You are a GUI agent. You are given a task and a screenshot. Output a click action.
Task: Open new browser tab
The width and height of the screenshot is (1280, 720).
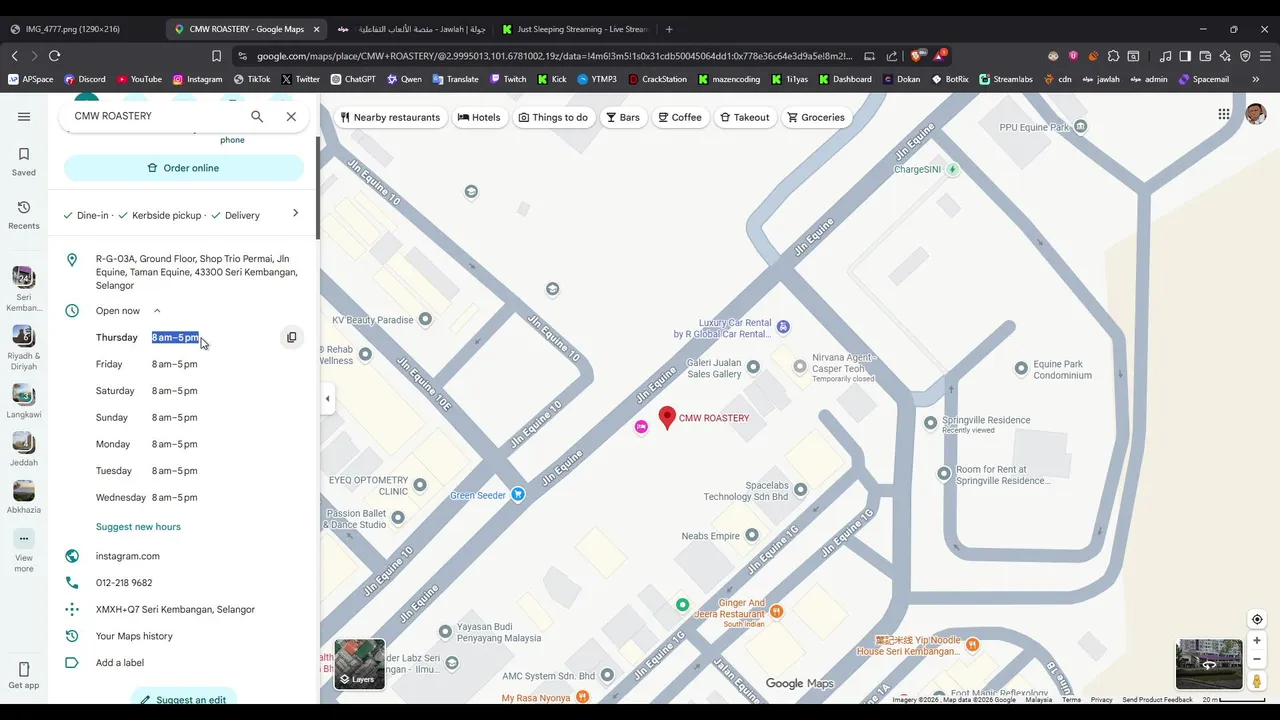click(x=669, y=29)
